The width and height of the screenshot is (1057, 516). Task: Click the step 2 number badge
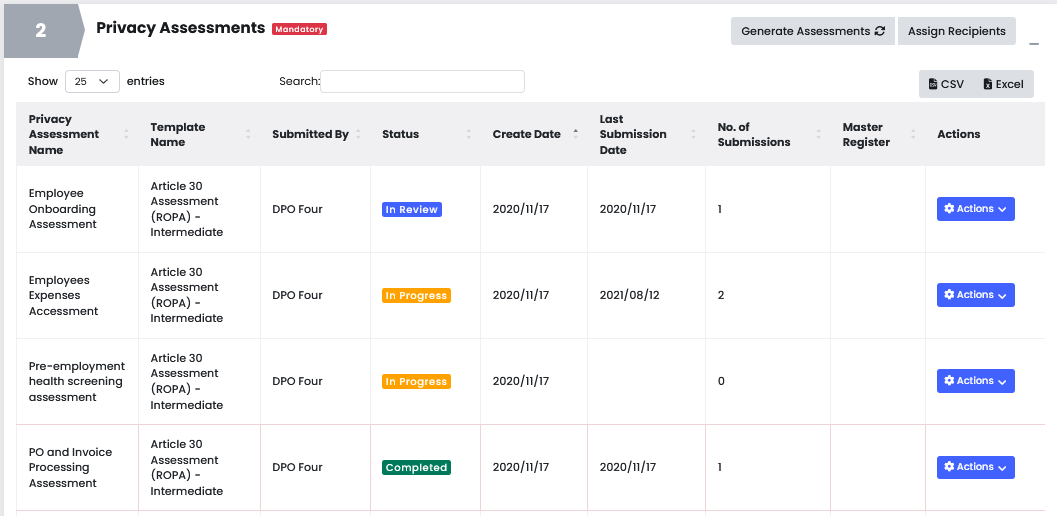41,31
